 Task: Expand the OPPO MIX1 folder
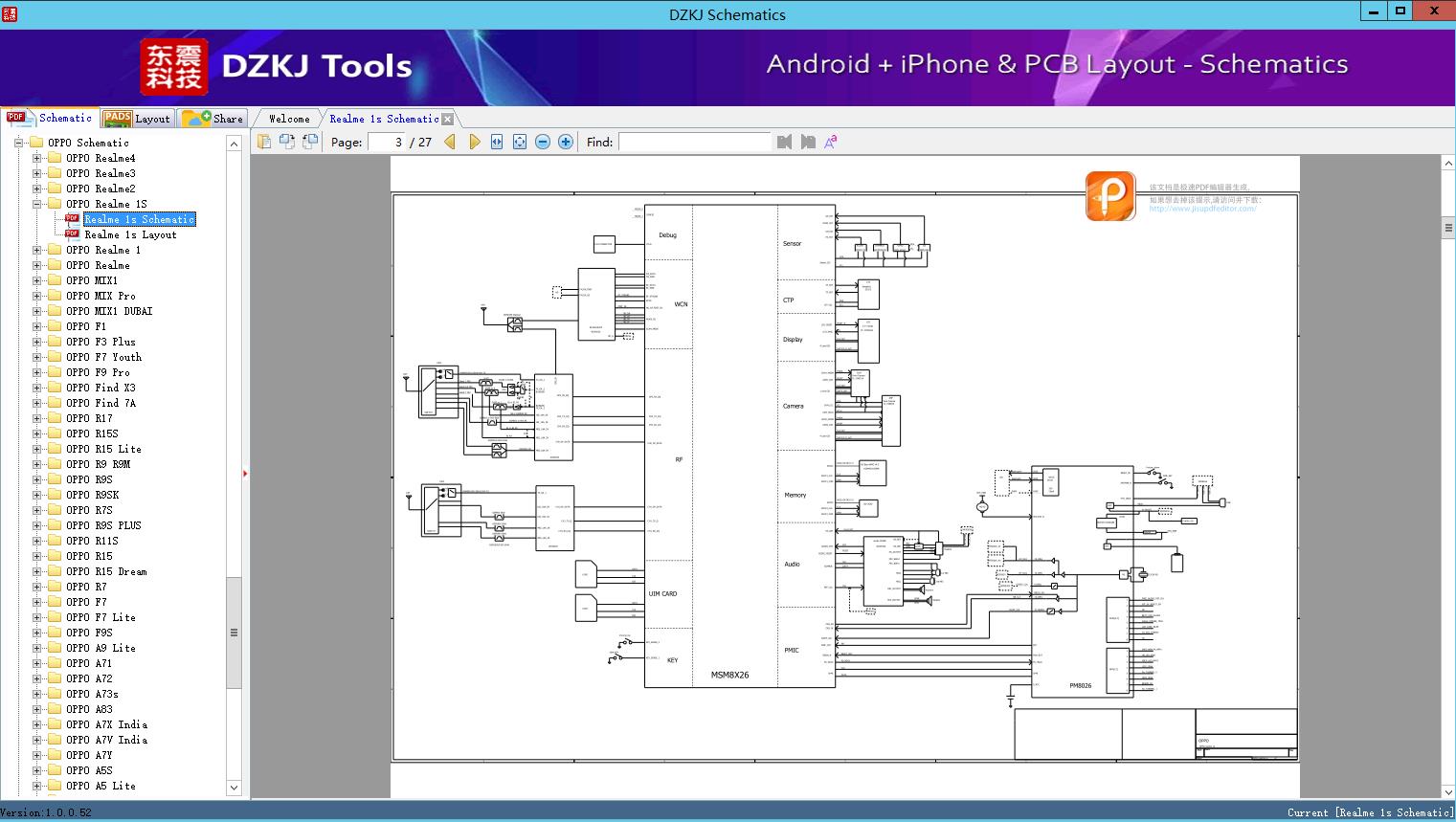36,280
